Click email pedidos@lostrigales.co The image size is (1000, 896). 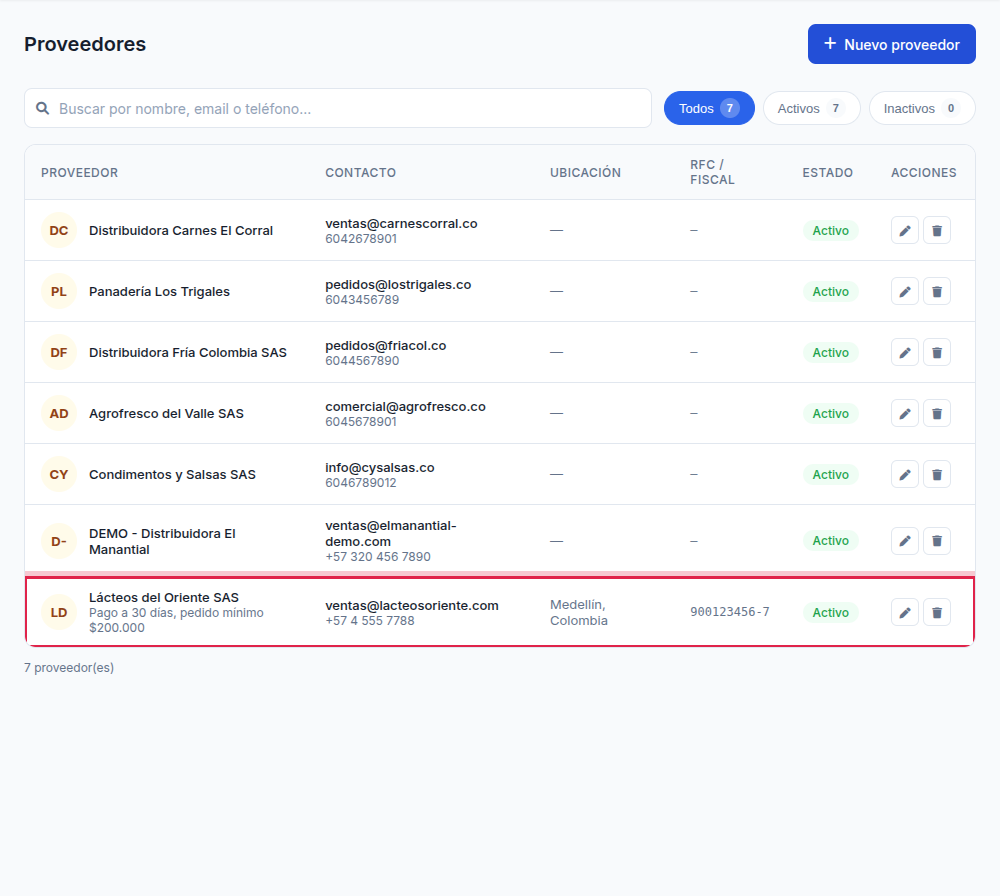pos(398,284)
